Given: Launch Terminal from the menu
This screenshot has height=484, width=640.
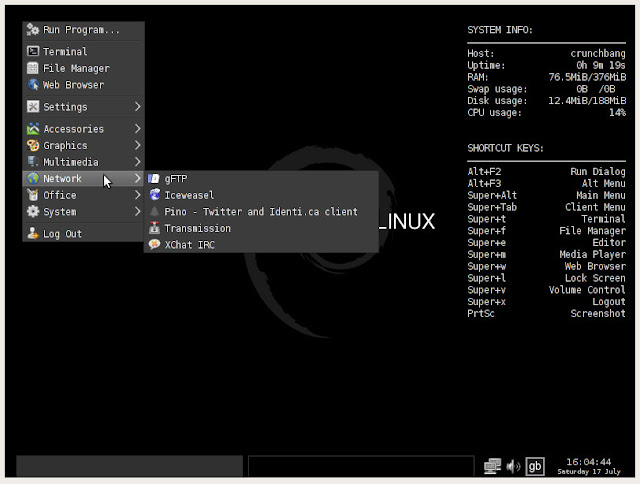Looking at the screenshot, I should click(x=83, y=51).
